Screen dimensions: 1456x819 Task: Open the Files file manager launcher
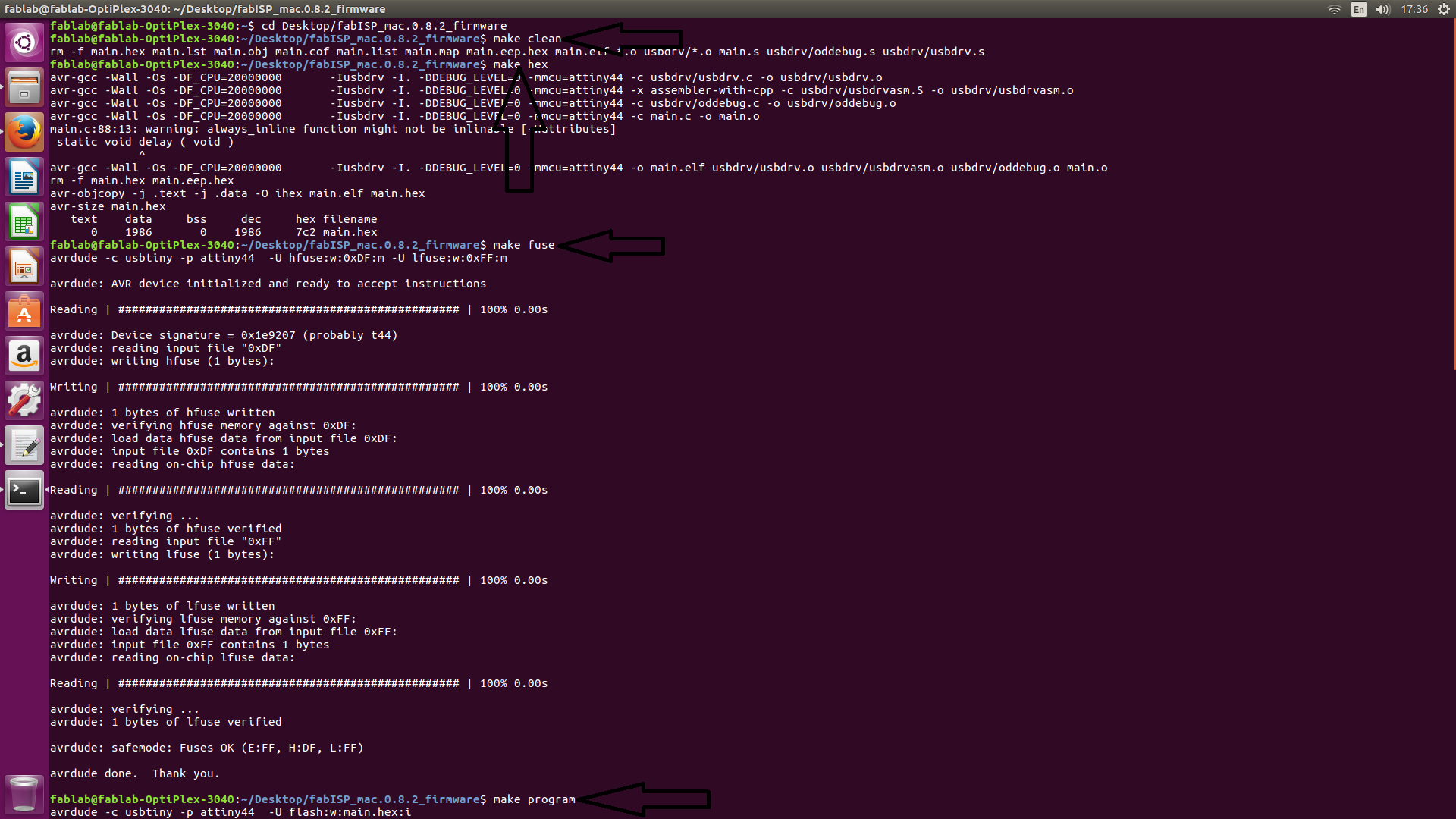click(24, 87)
